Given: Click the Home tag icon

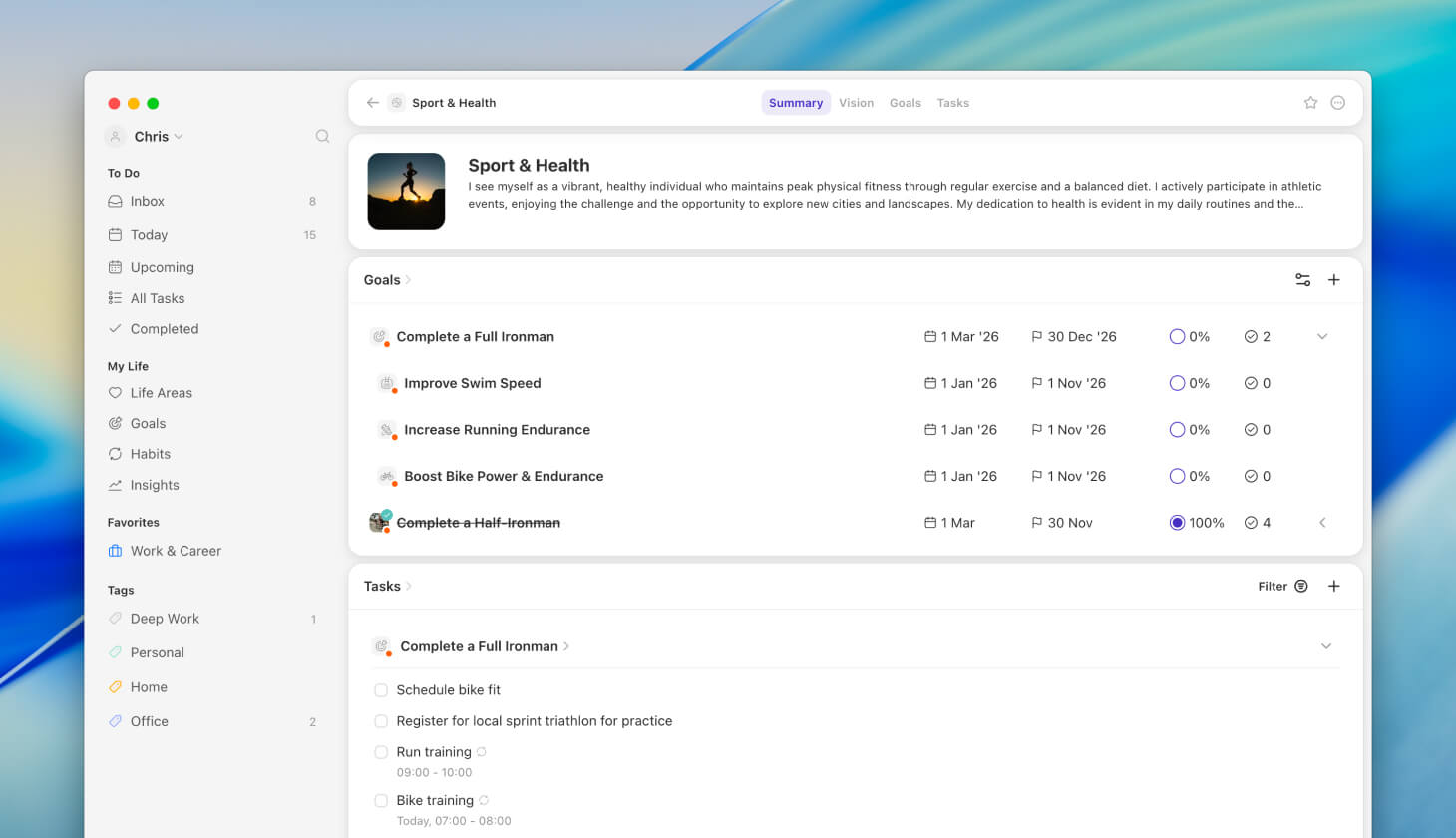Looking at the screenshot, I should point(115,687).
